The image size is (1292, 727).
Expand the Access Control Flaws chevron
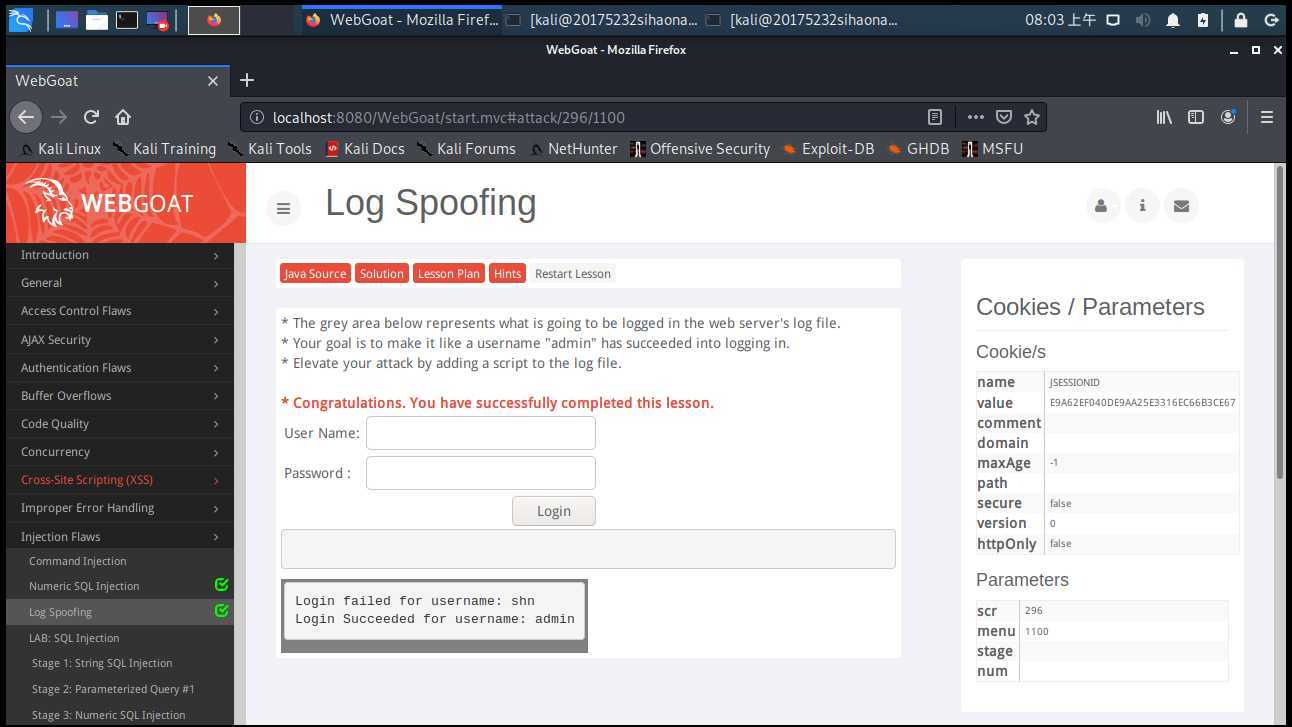216,311
